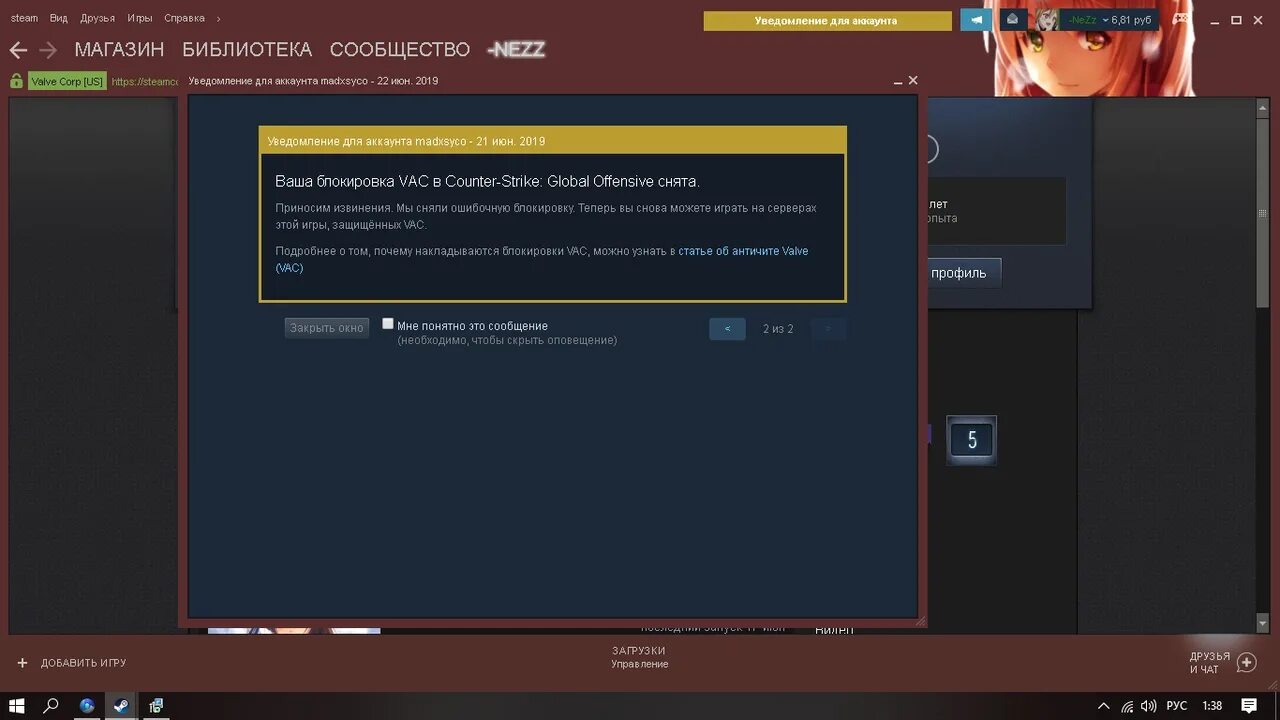Open the third pinned taskbar app
This screenshot has height=720, width=1280.
click(156, 706)
